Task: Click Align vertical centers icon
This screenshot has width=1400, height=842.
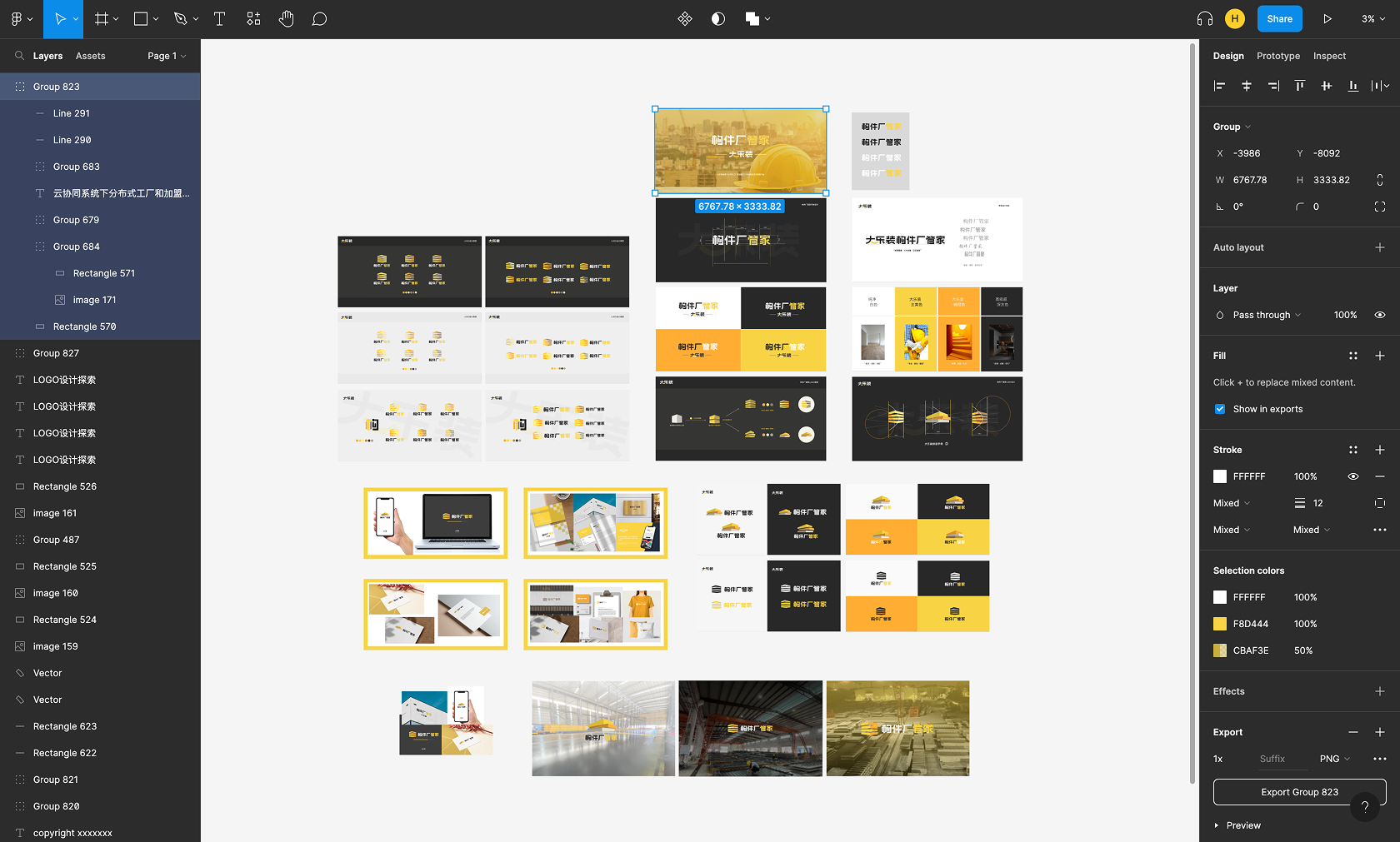Action: pos(1327,86)
